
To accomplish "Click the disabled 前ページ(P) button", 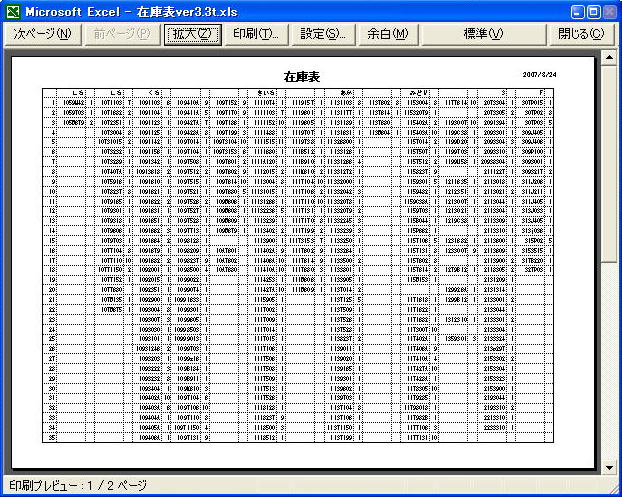I will (x=122, y=34).
